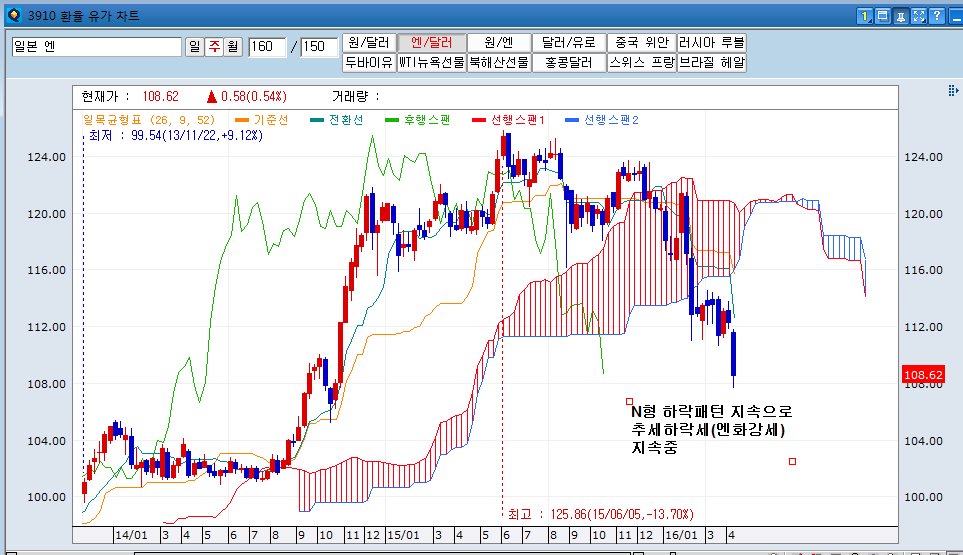Select the 주 (weekly) period toggle
This screenshot has height=555, width=963.
214,47
